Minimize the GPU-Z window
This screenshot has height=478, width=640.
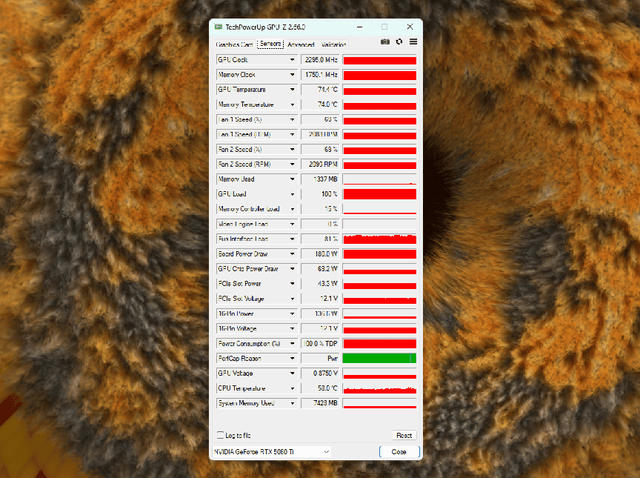pos(360,27)
